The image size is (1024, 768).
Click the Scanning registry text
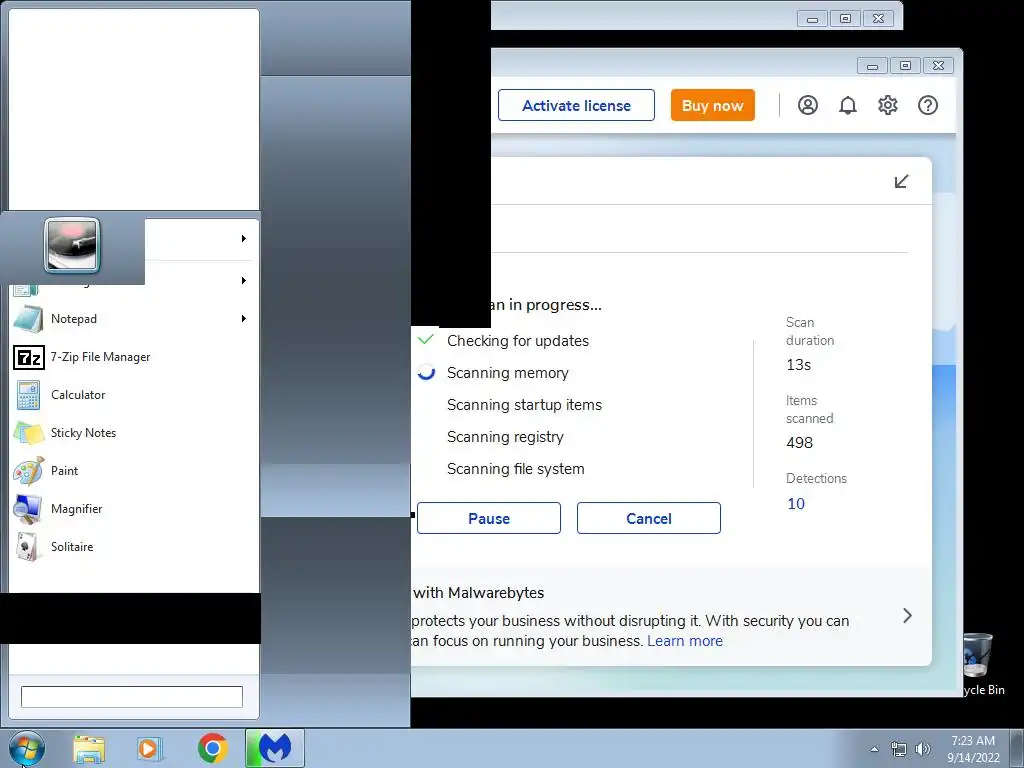tap(505, 436)
